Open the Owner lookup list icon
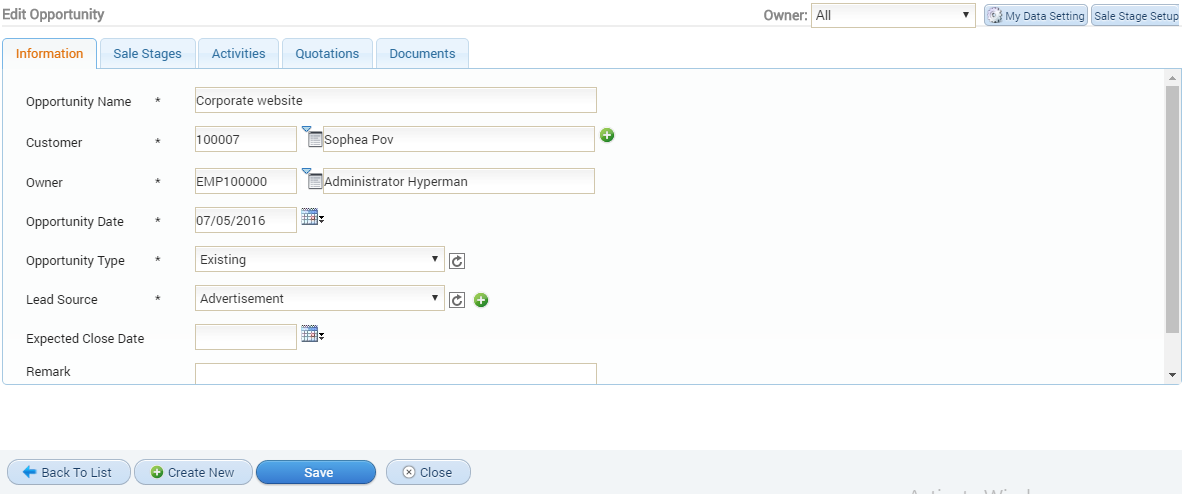The image size is (1182, 494). click(x=312, y=179)
